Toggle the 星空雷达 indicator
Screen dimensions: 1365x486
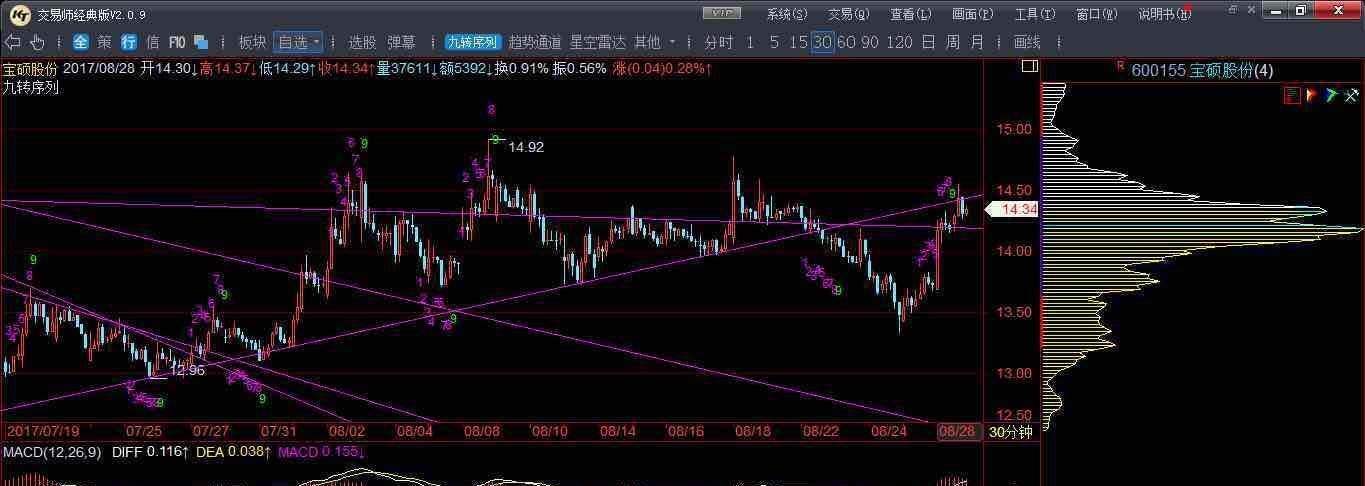[x=598, y=42]
